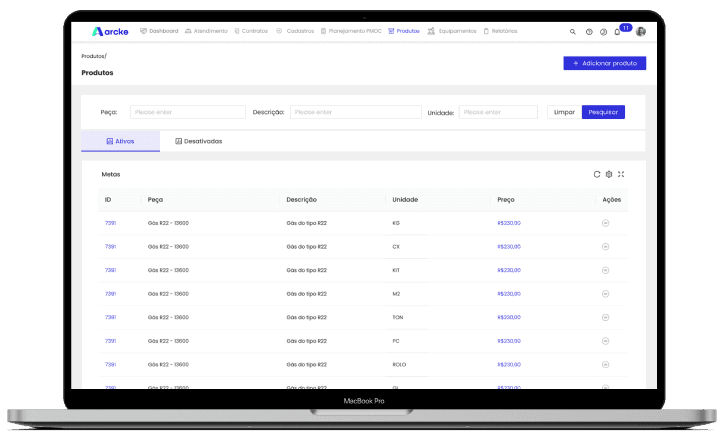Viewport: 723px width, 442px height.
Task: Open table settings gear icon
Action: 609,174
